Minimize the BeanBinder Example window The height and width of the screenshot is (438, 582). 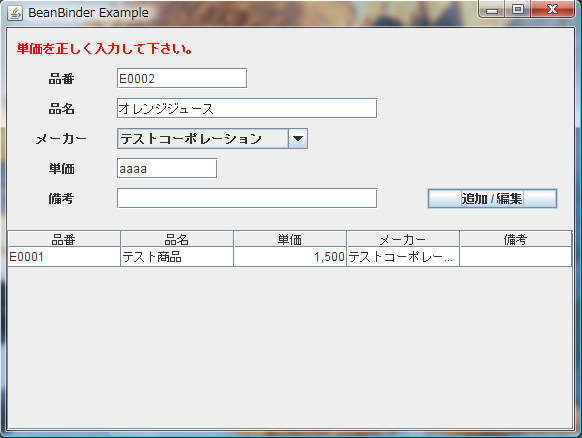point(492,9)
